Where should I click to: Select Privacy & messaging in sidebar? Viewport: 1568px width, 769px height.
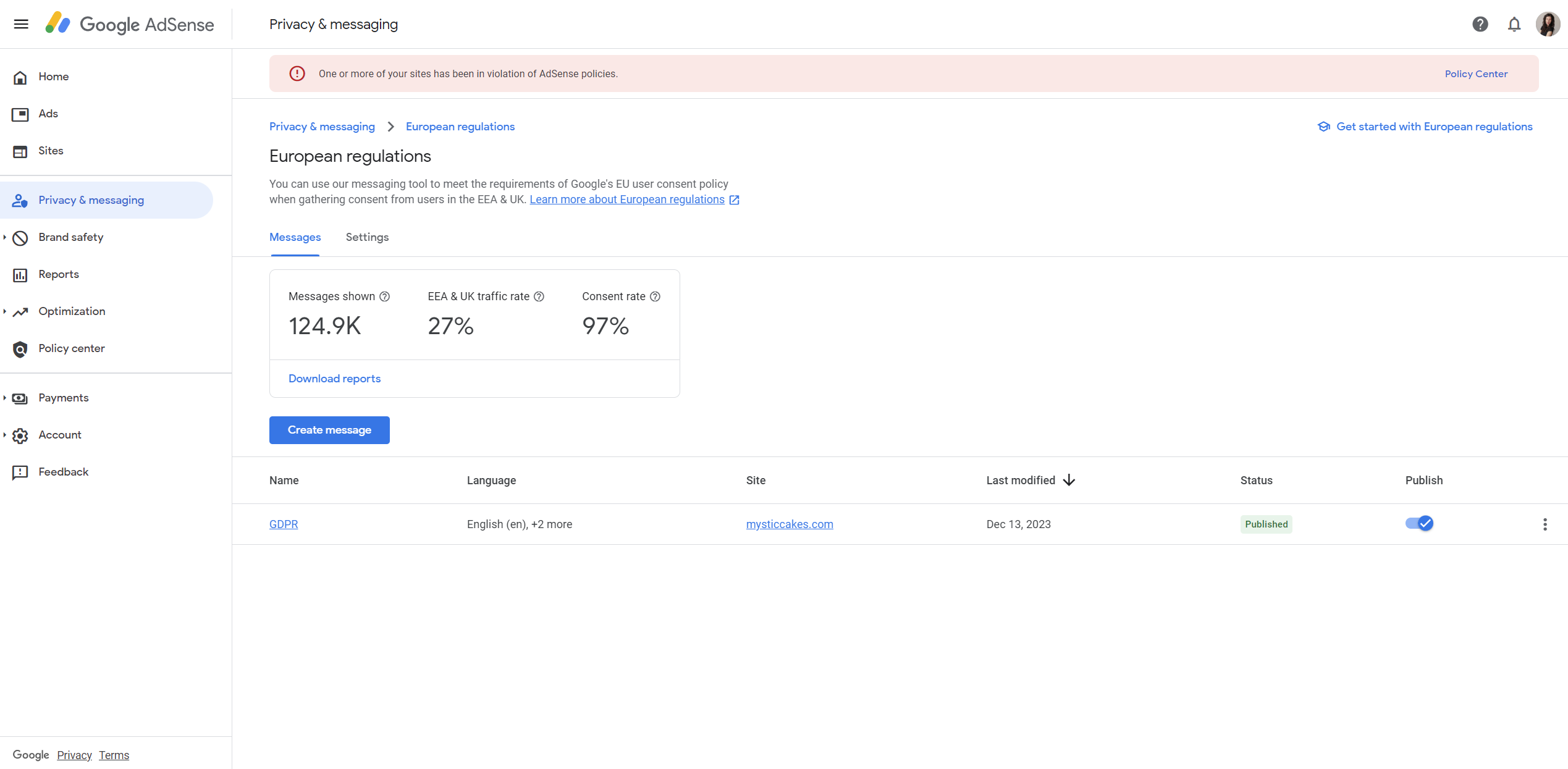tap(106, 200)
